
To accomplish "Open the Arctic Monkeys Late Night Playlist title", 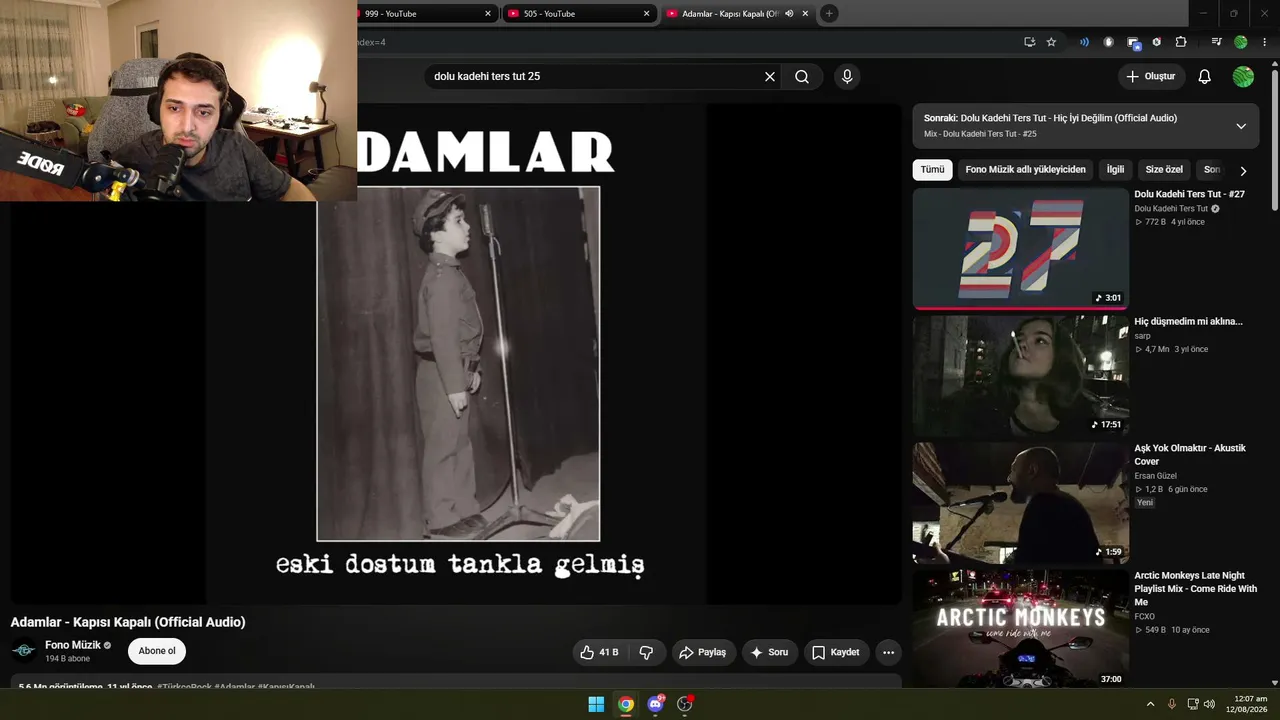I will (1195, 589).
